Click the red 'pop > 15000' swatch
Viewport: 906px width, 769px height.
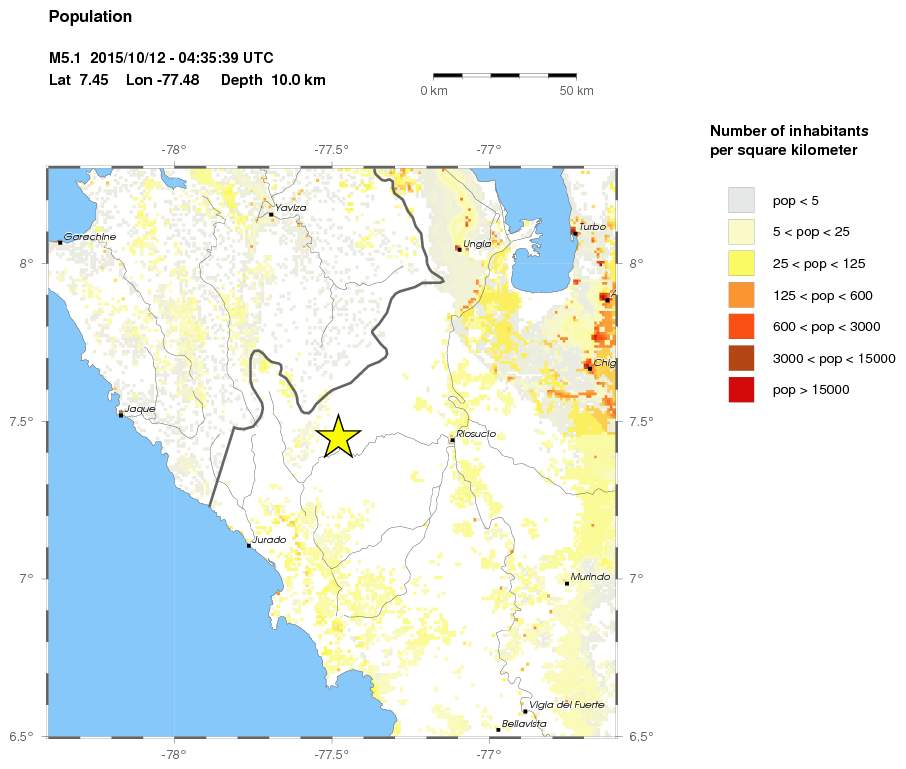pyautogui.click(x=741, y=389)
